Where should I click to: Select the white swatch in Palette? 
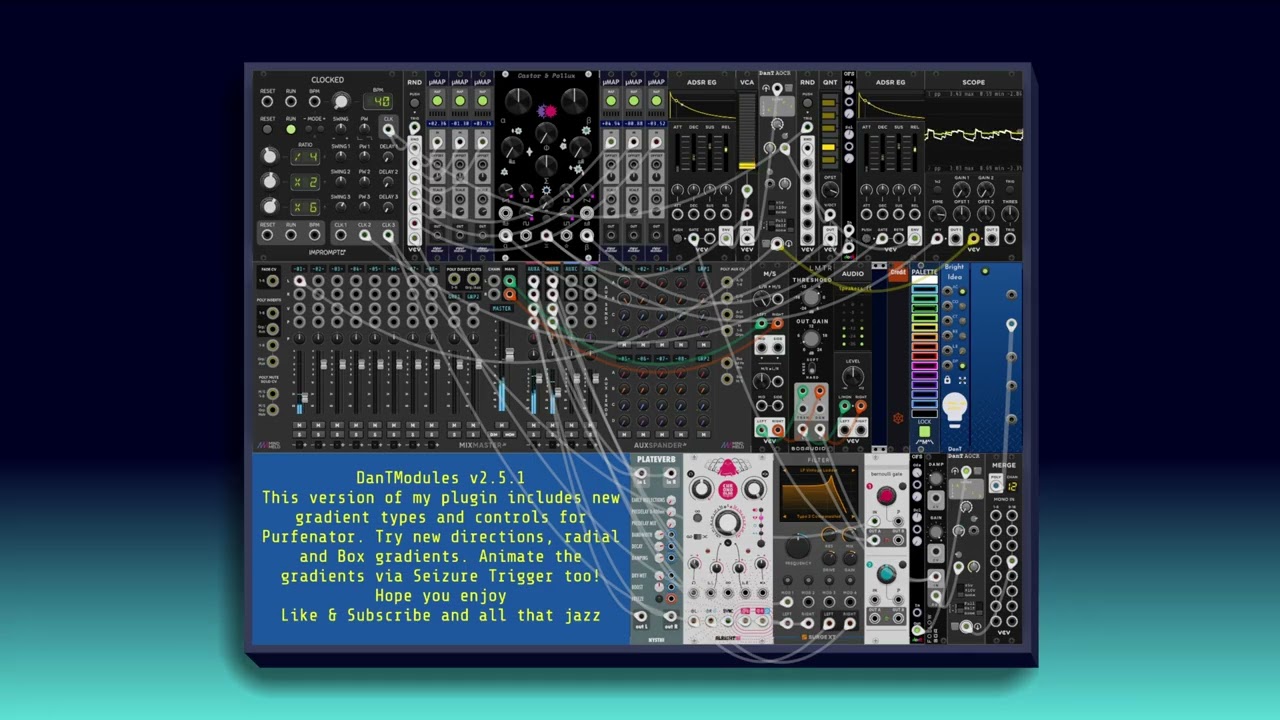coord(924,281)
